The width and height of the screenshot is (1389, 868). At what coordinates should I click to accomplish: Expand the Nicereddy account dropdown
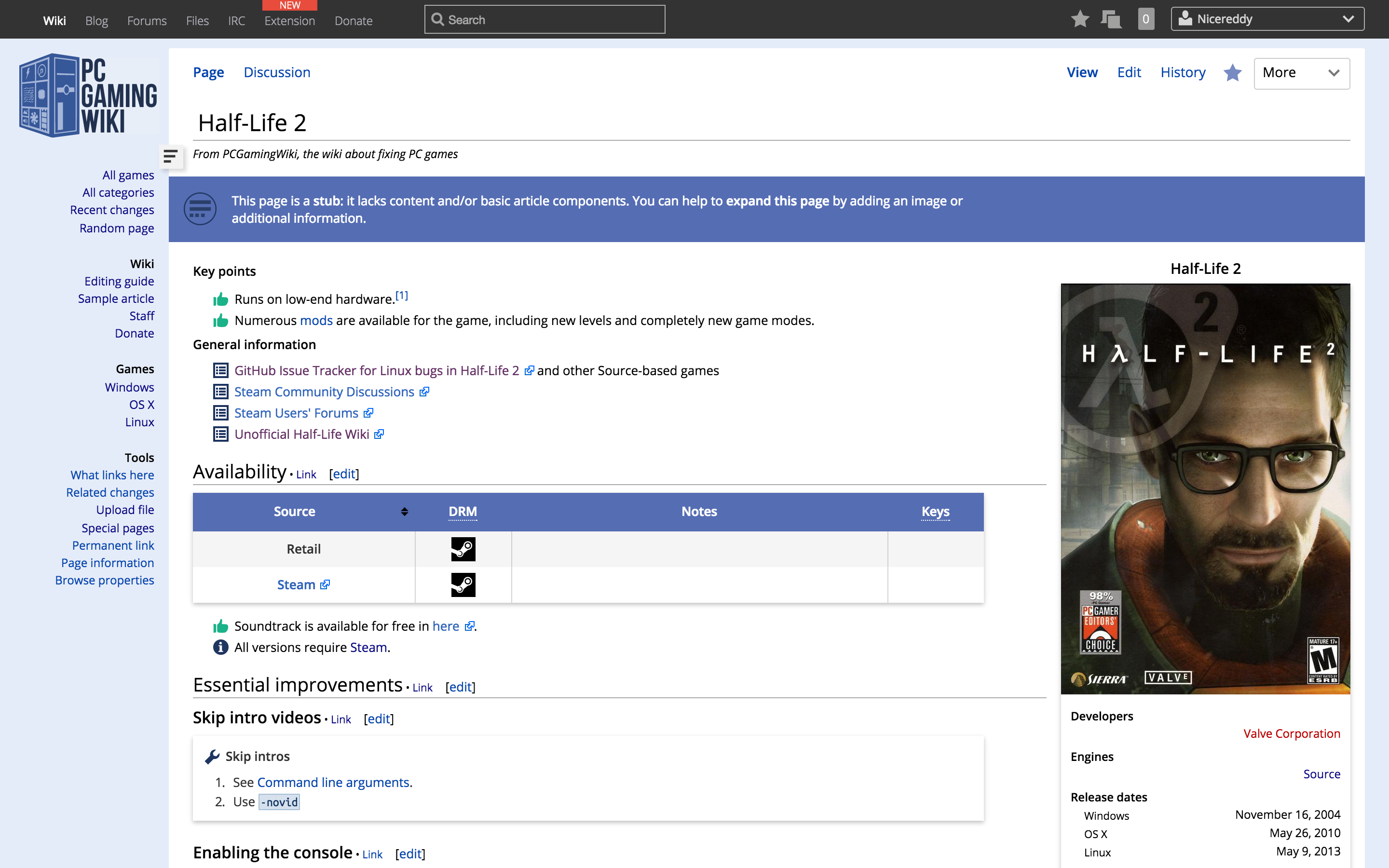1348,18
